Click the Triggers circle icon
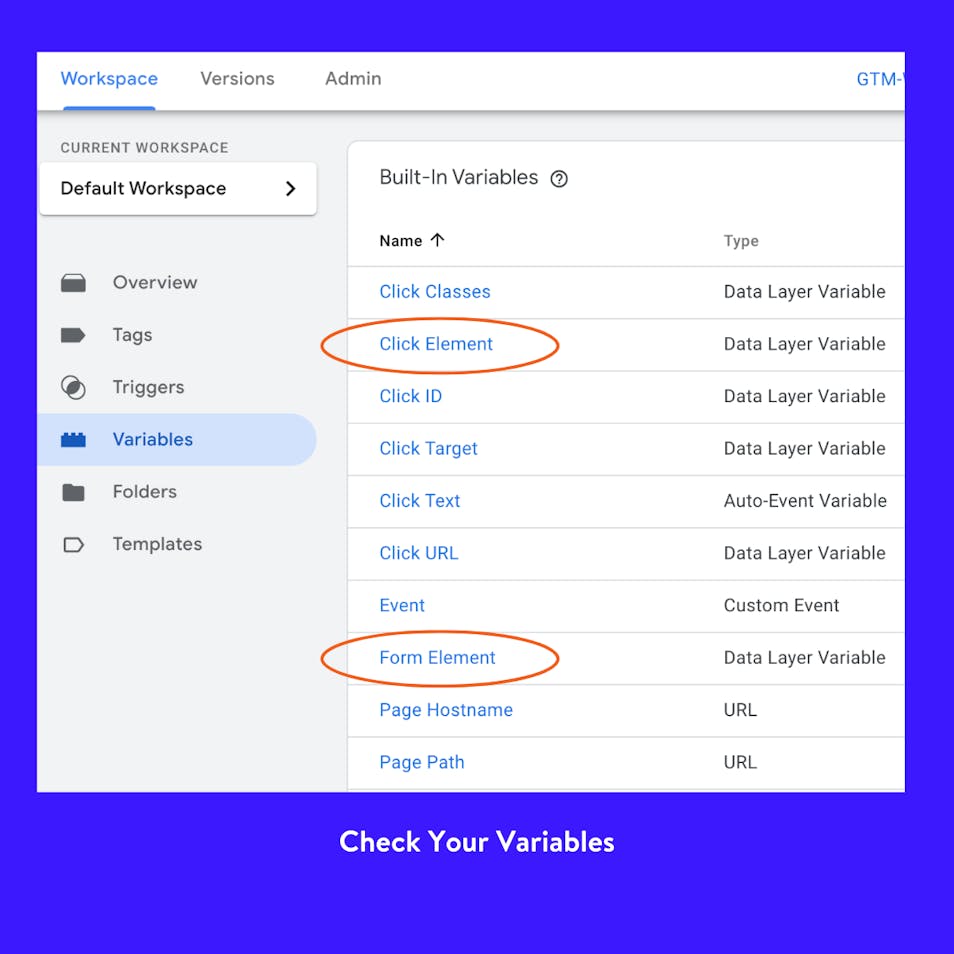The width and height of the screenshot is (954, 954). tap(73, 387)
